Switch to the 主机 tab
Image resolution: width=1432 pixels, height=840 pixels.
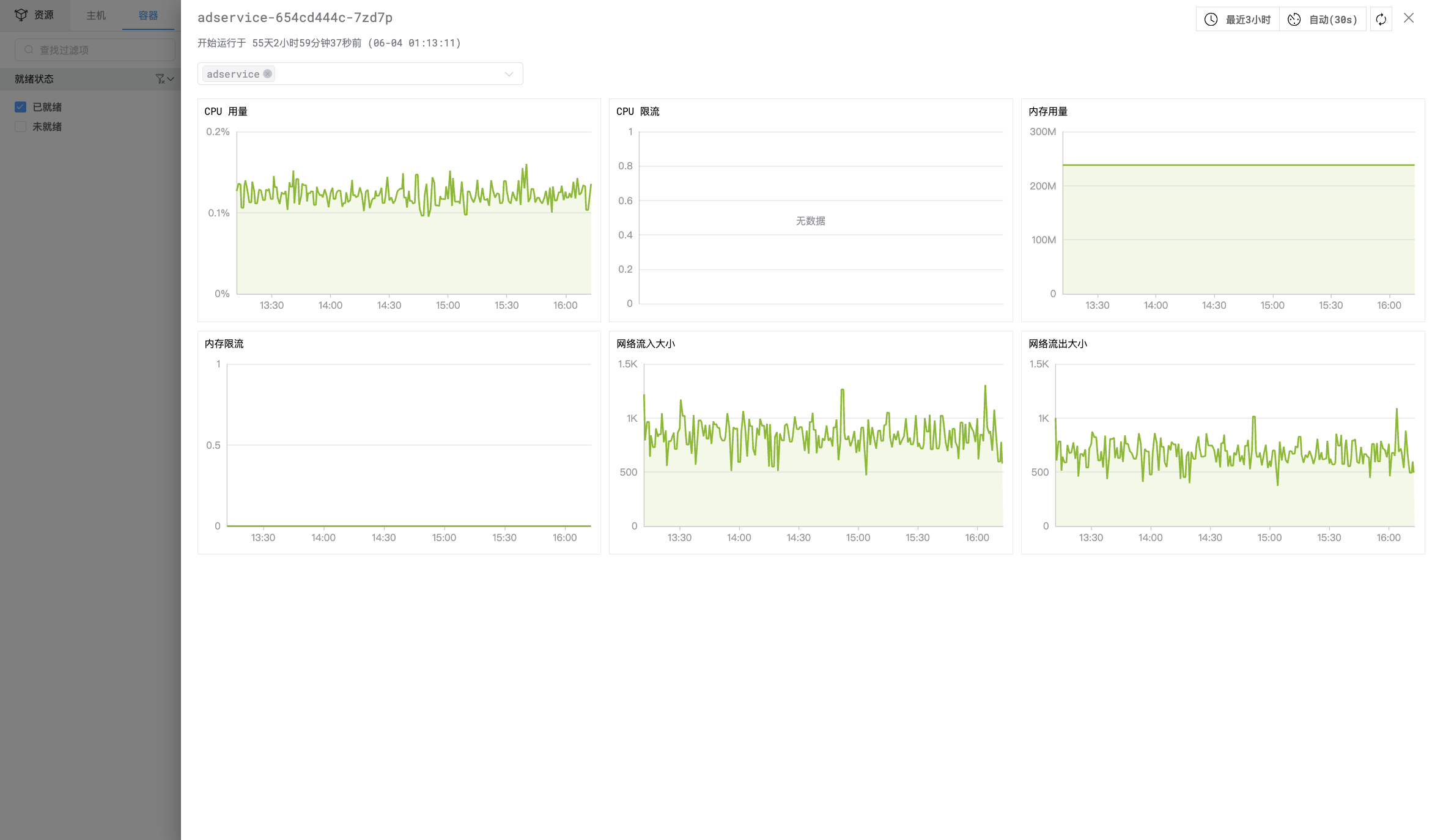tap(96, 15)
